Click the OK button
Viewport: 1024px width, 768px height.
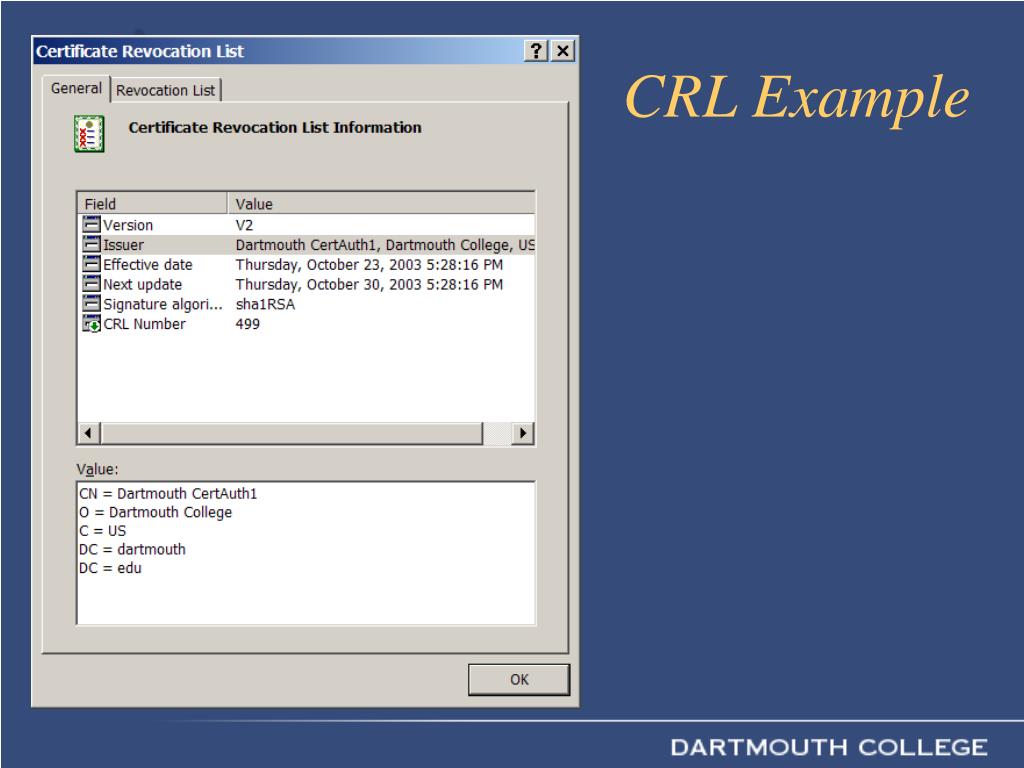pos(519,679)
